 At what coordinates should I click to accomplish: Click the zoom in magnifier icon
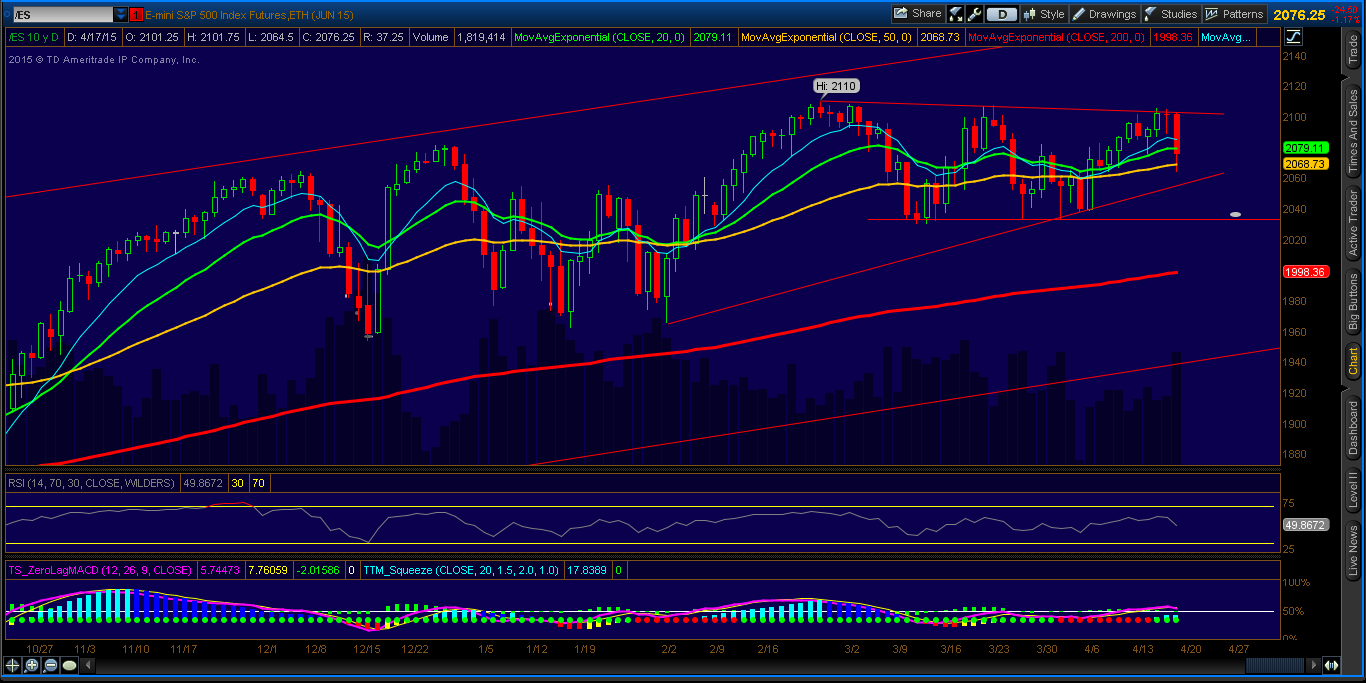point(31,665)
